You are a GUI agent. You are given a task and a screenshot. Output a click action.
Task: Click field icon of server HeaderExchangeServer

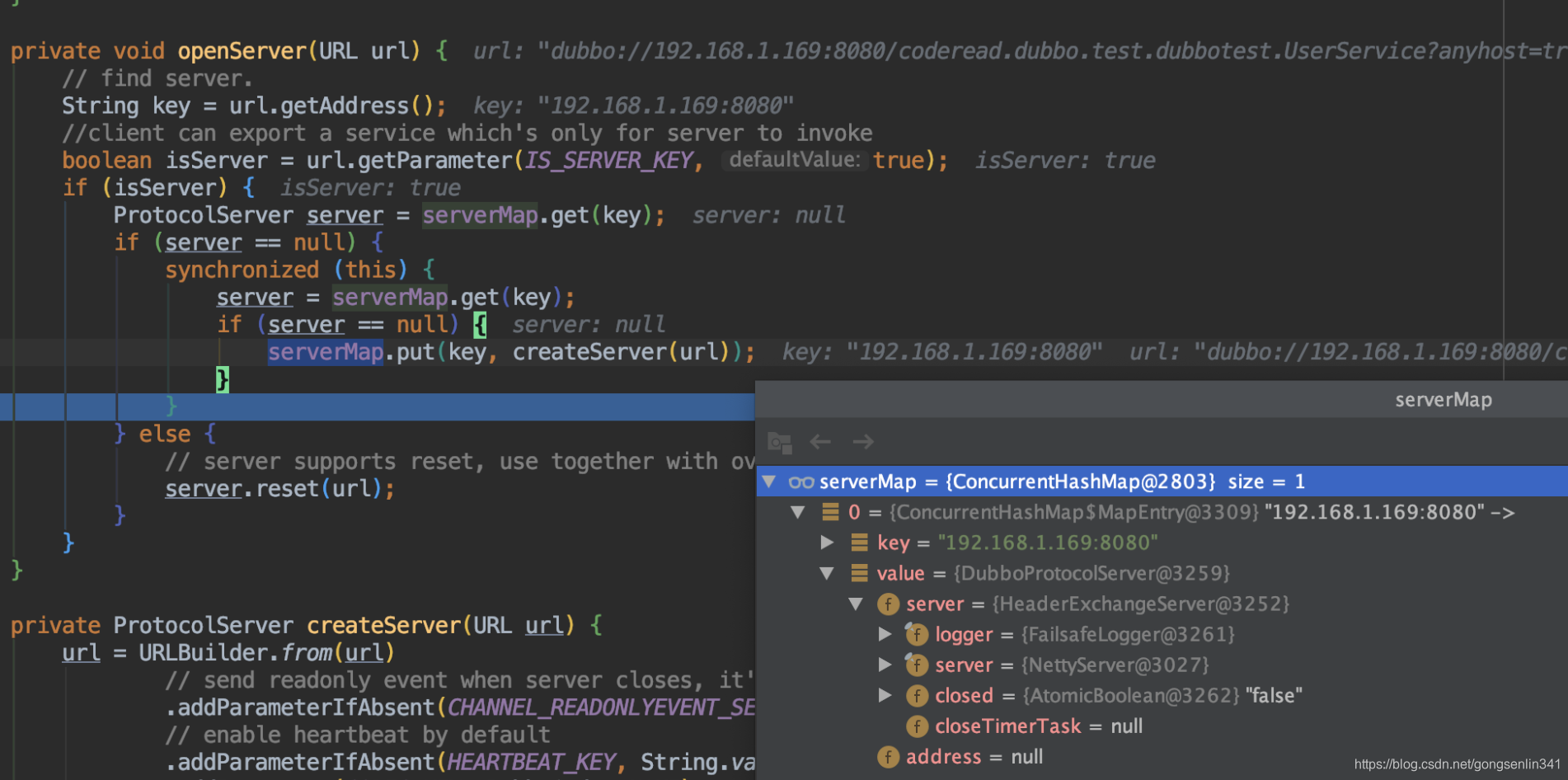[x=888, y=604]
